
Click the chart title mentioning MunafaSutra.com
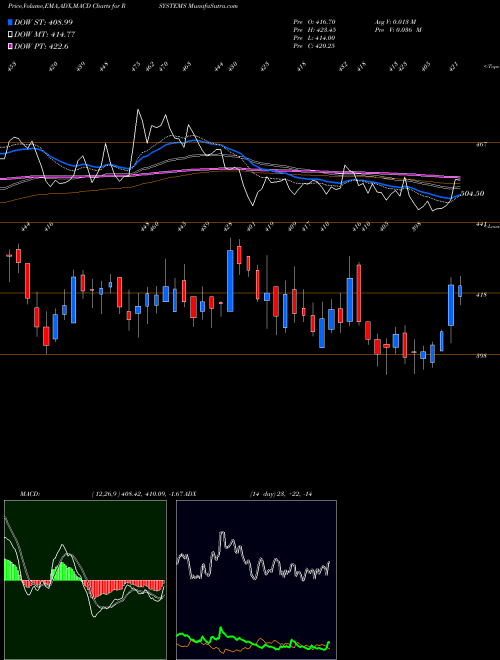pyautogui.click(x=123, y=6)
